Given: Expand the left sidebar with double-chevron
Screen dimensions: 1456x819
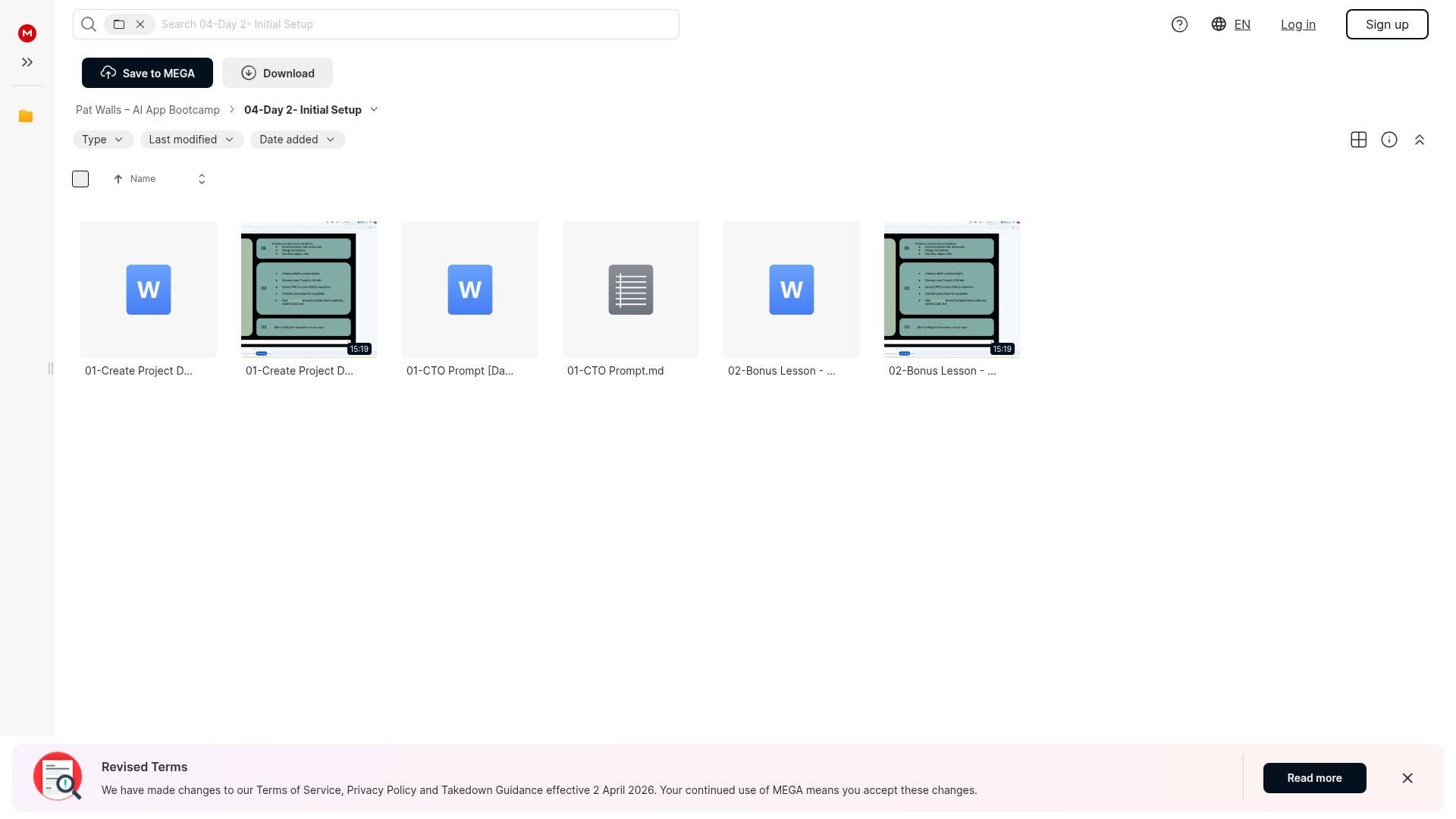Looking at the screenshot, I should [x=27, y=62].
